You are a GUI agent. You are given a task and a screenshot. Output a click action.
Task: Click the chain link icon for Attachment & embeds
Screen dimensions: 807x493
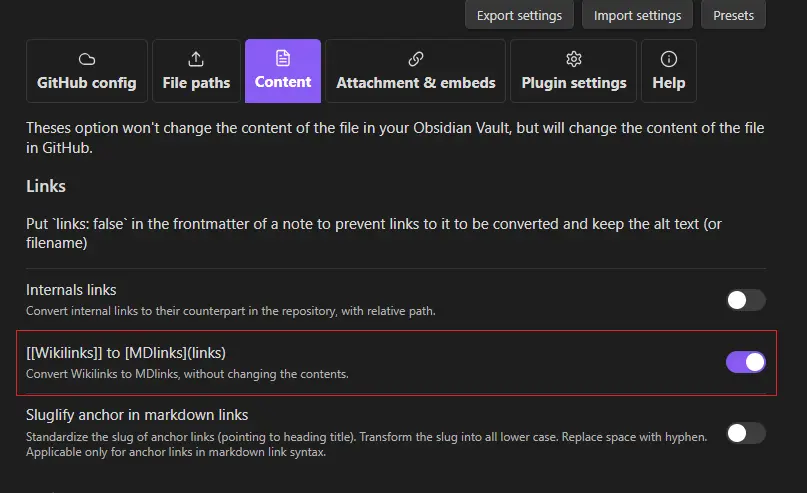click(416, 59)
